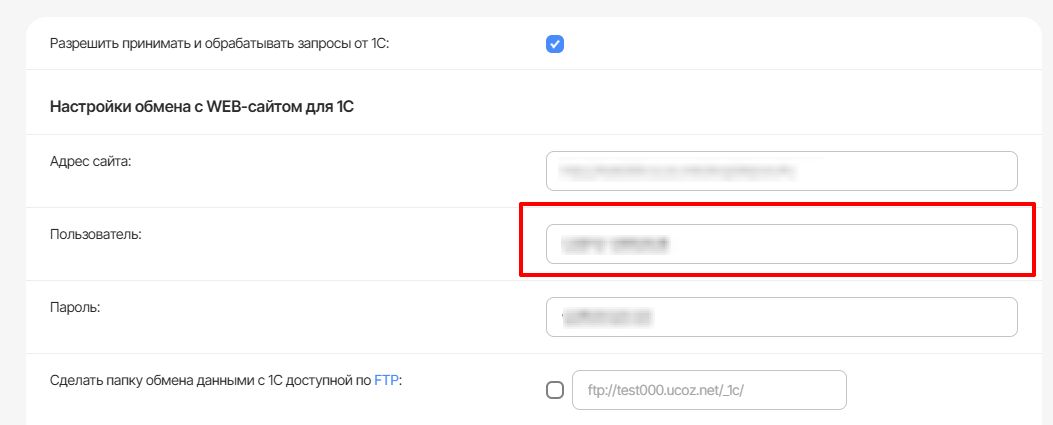Select the ftp://test000.ucoz.net/_1c/ path field
1053x425 pixels.
tap(709, 391)
